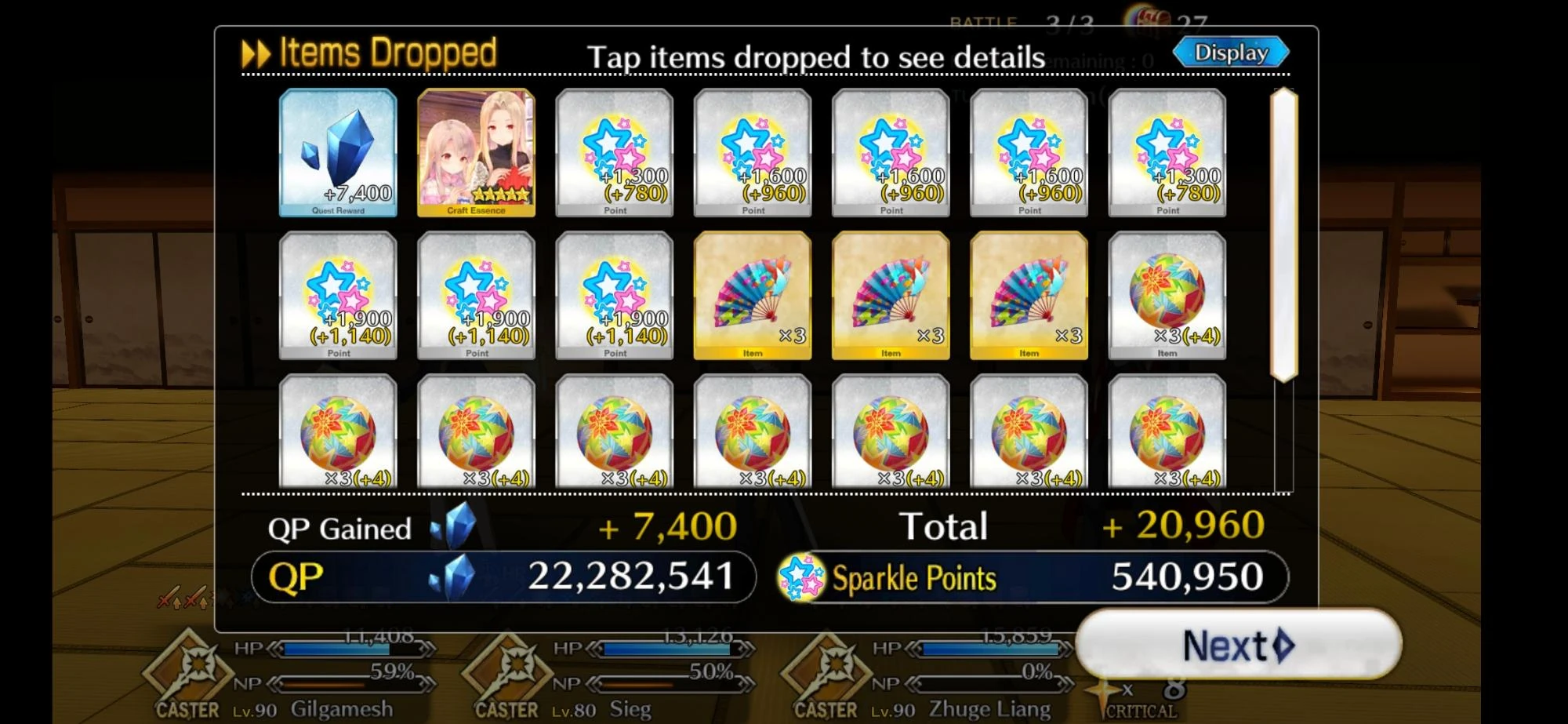Tap the temari ball item in second row
The height and width of the screenshot is (724, 1568).
coord(1167,296)
